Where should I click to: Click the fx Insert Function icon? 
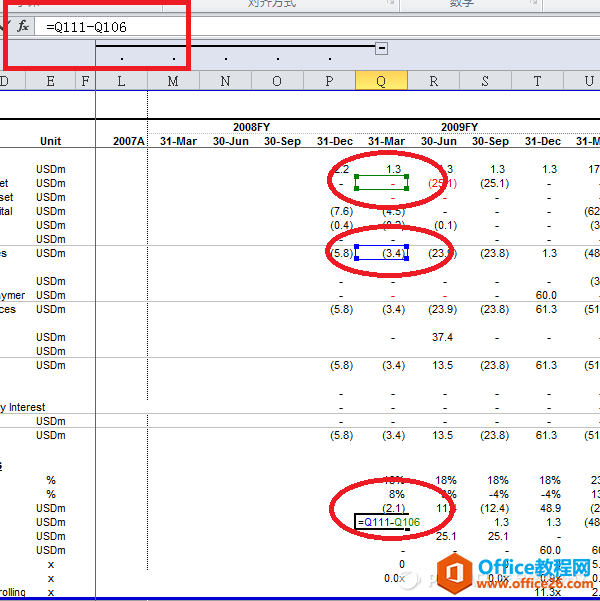(23, 27)
